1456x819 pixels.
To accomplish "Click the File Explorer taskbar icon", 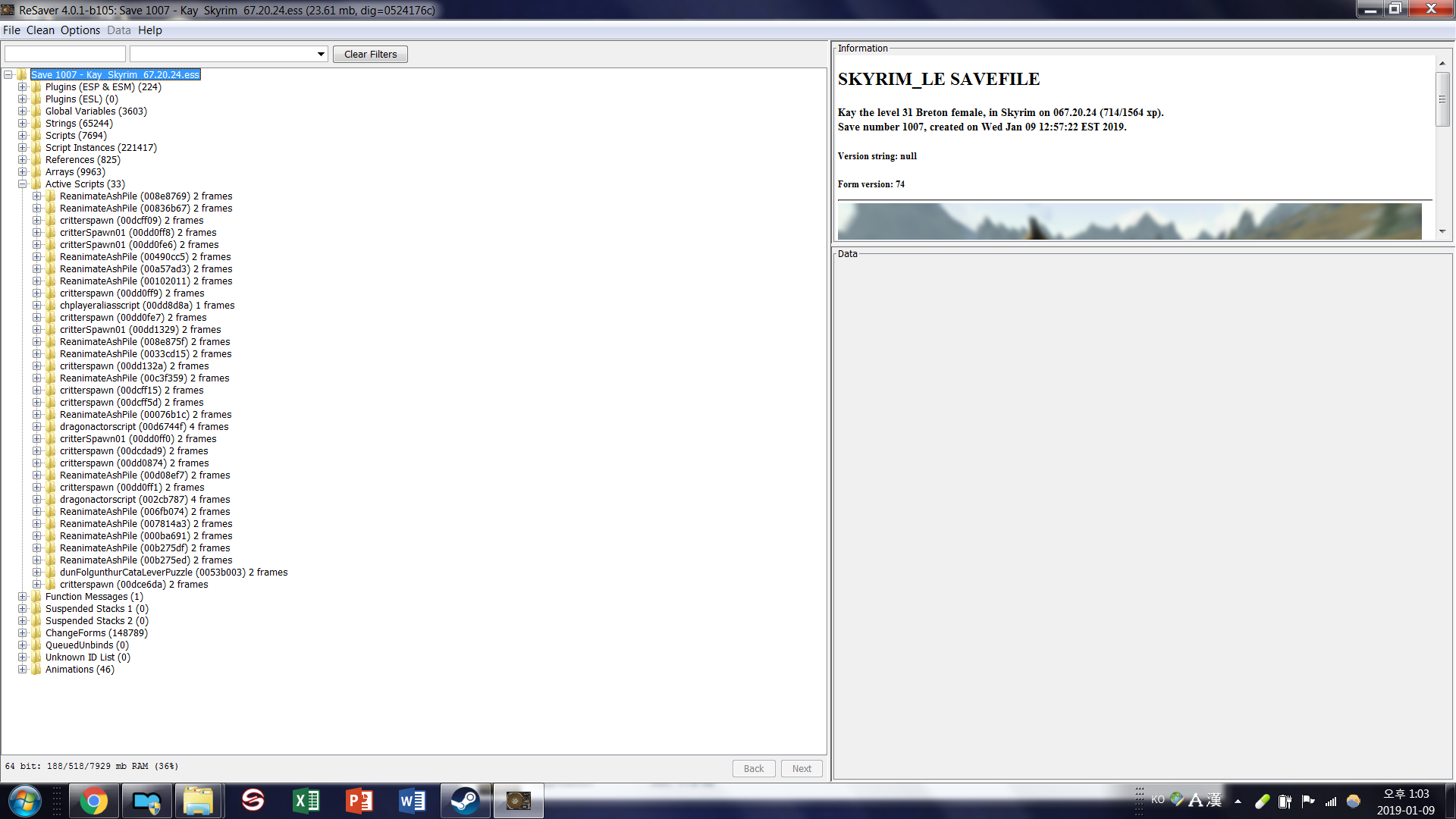I will [199, 801].
